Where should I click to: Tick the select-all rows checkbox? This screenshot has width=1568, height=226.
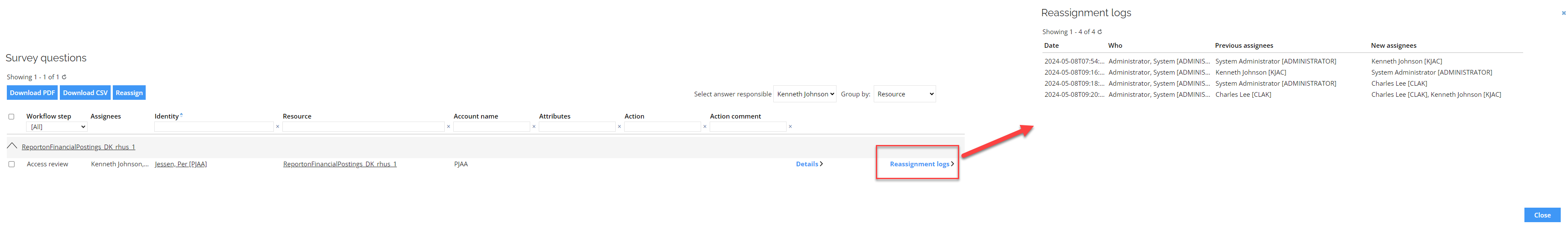(11, 117)
